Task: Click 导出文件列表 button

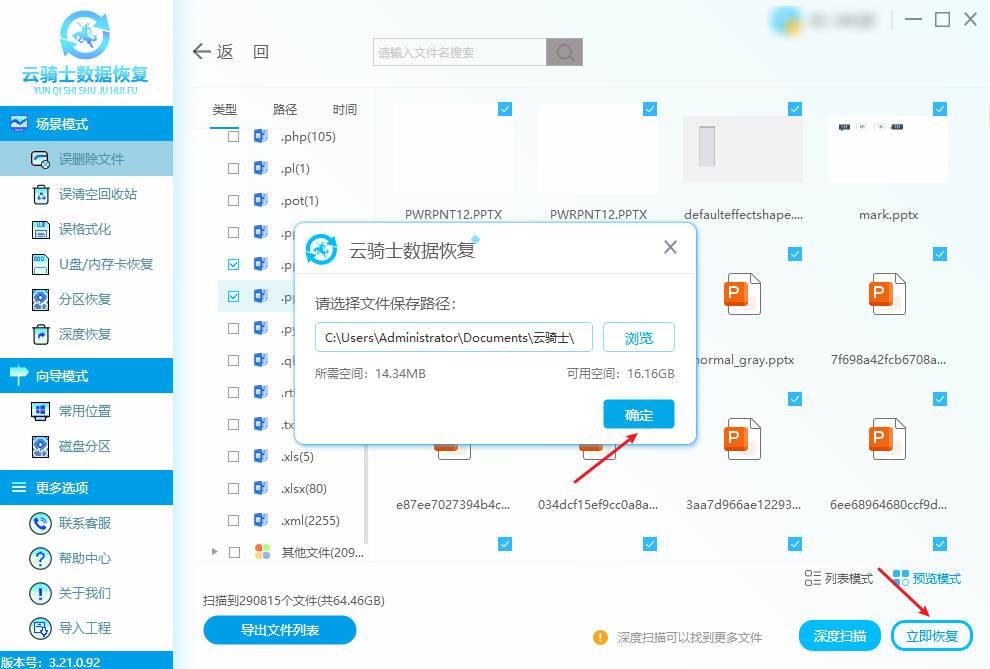Action: [280, 630]
